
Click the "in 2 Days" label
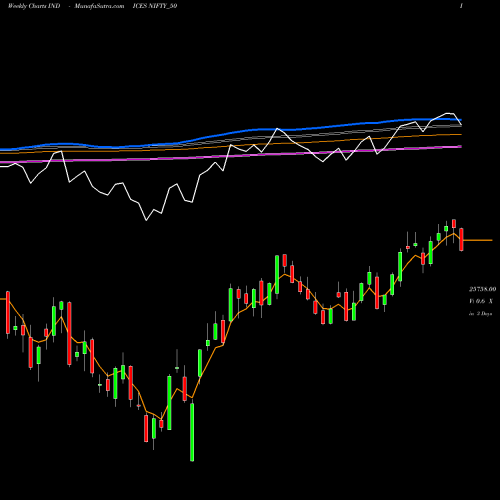click(x=480, y=314)
